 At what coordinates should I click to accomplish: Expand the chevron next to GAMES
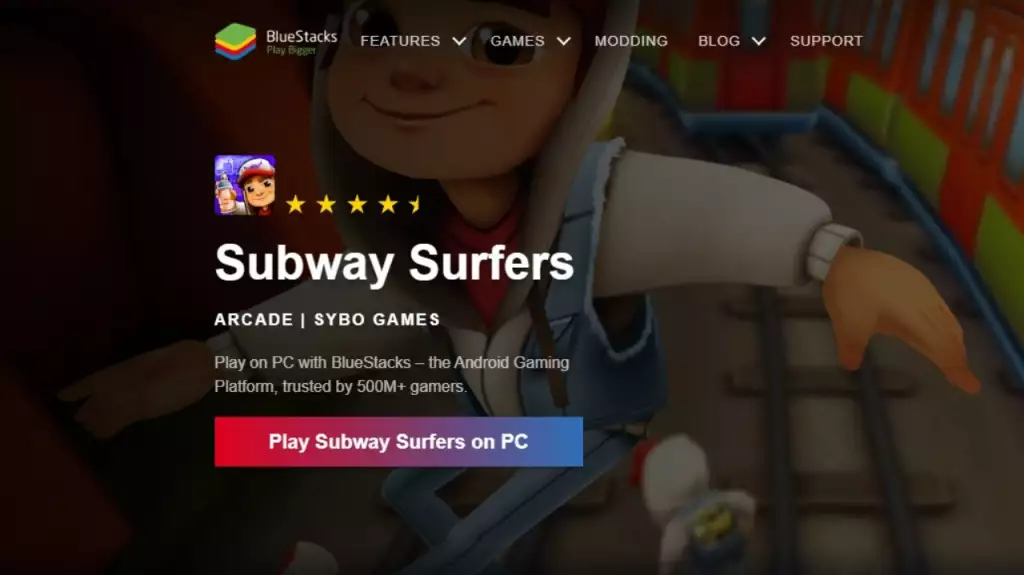[564, 41]
